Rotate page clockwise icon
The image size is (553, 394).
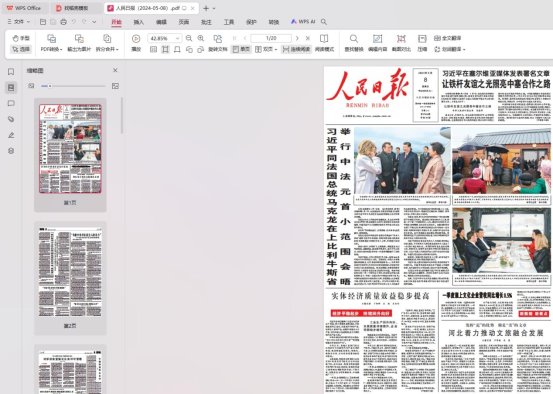click(x=201, y=49)
